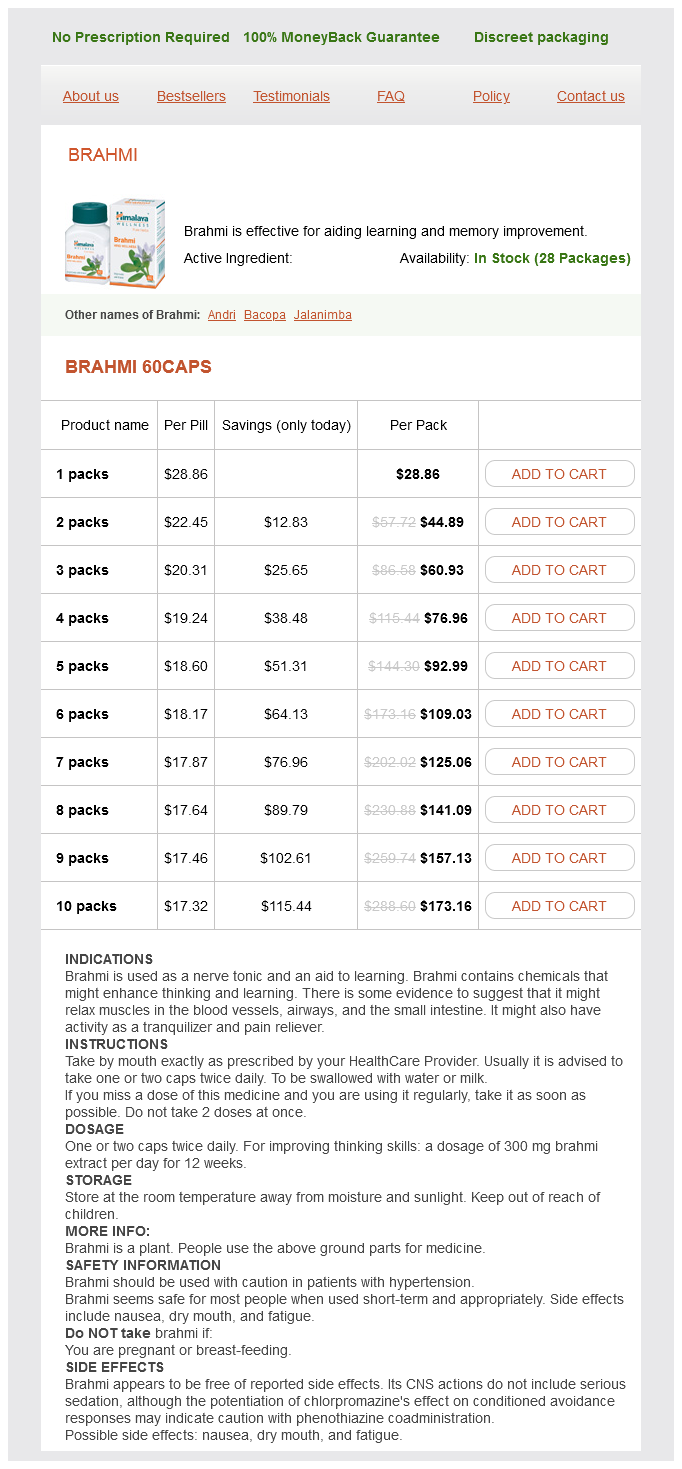Add 4 packs to cart
This screenshot has height=1469, width=682.
[x=559, y=618]
